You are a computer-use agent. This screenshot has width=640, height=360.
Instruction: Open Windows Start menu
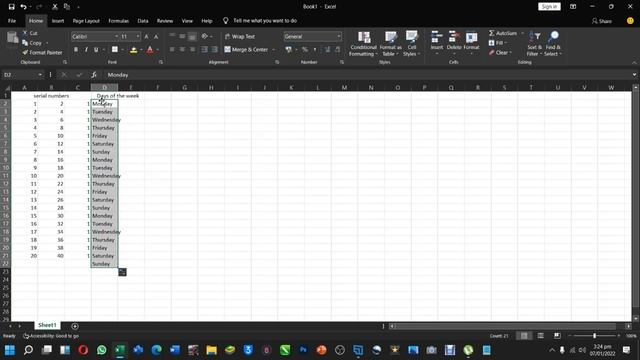pos(10,350)
